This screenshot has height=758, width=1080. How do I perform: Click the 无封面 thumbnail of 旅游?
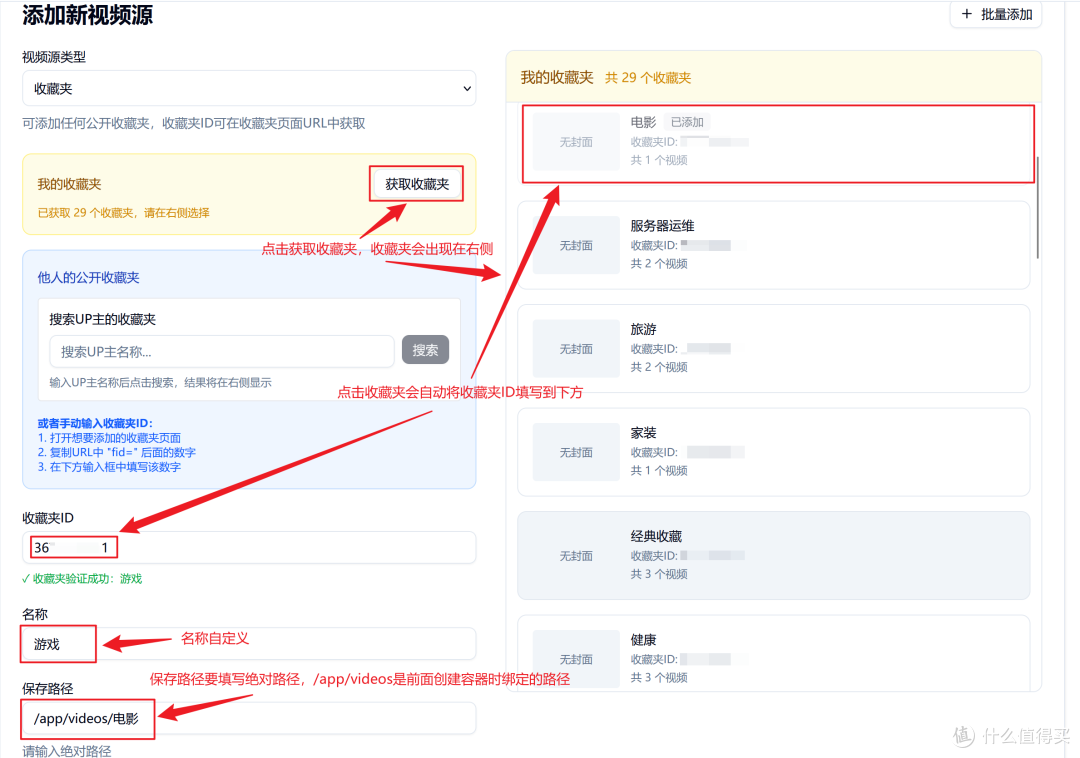[x=576, y=348]
